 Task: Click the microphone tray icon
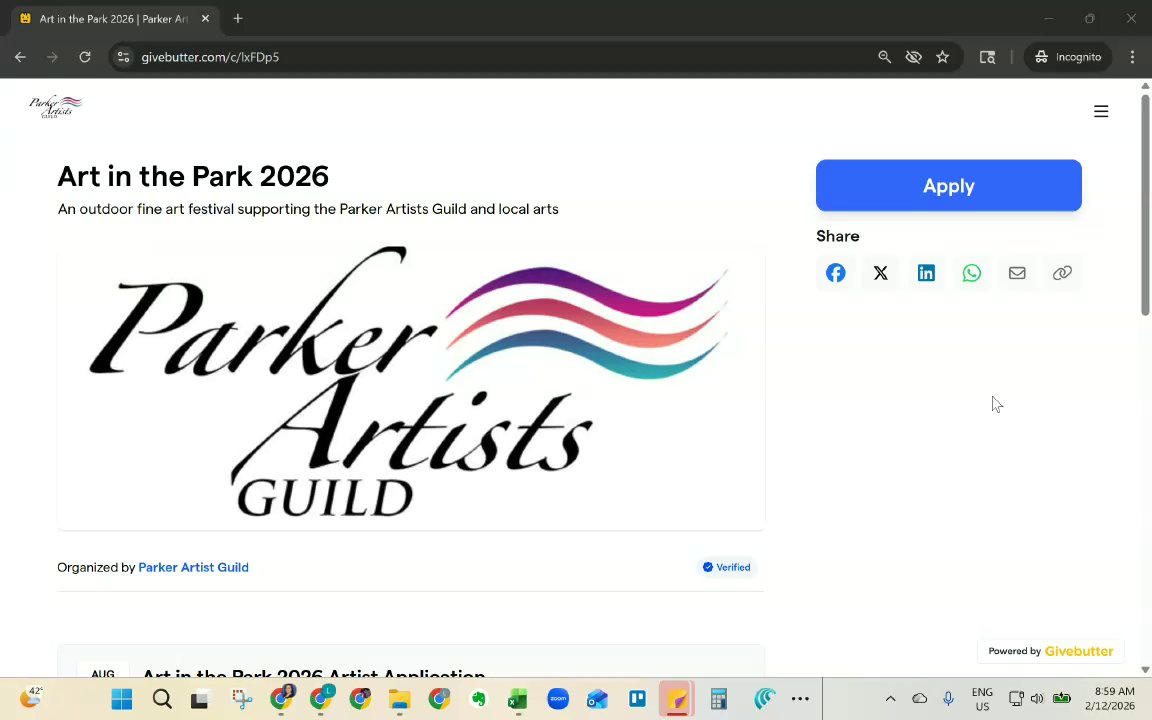point(948,699)
